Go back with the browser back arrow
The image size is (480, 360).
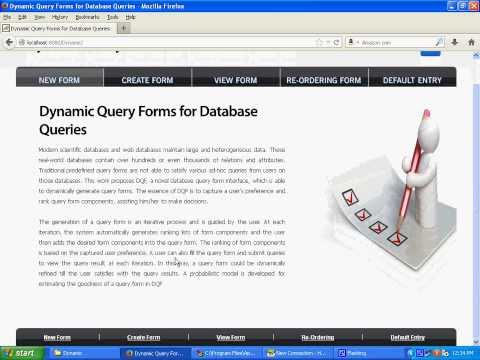point(9,42)
